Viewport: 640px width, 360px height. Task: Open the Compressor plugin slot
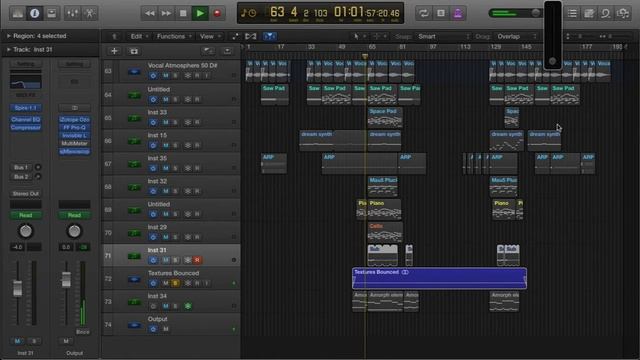tap(26, 127)
